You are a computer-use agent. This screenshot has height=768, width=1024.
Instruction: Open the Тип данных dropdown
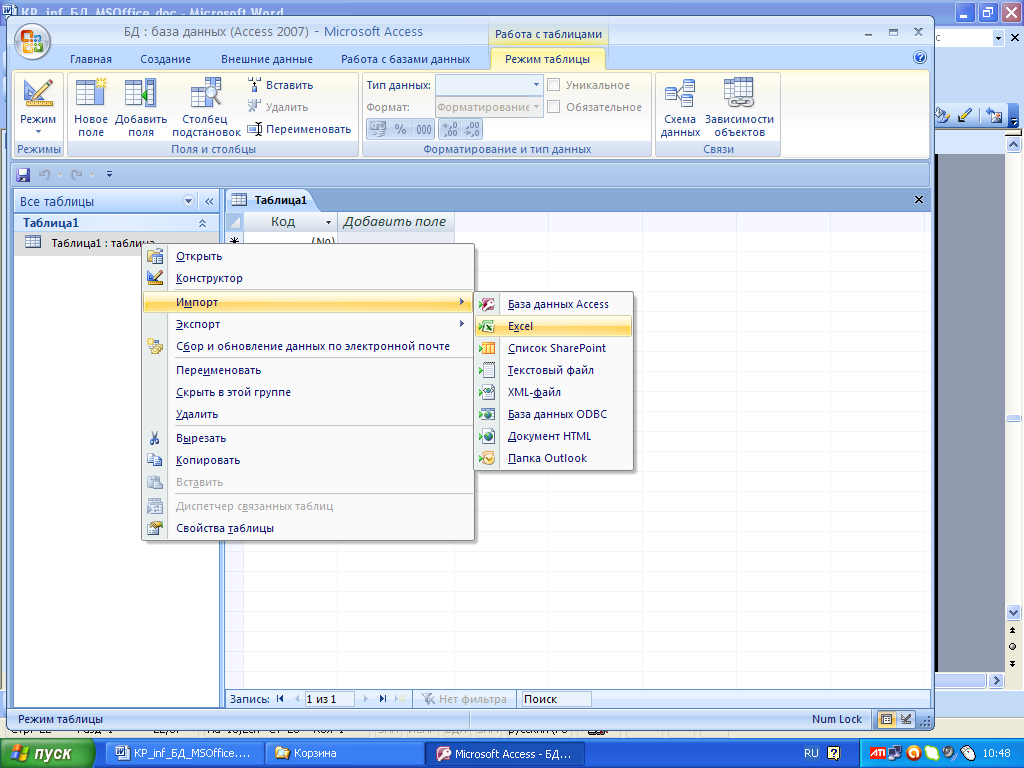(536, 84)
